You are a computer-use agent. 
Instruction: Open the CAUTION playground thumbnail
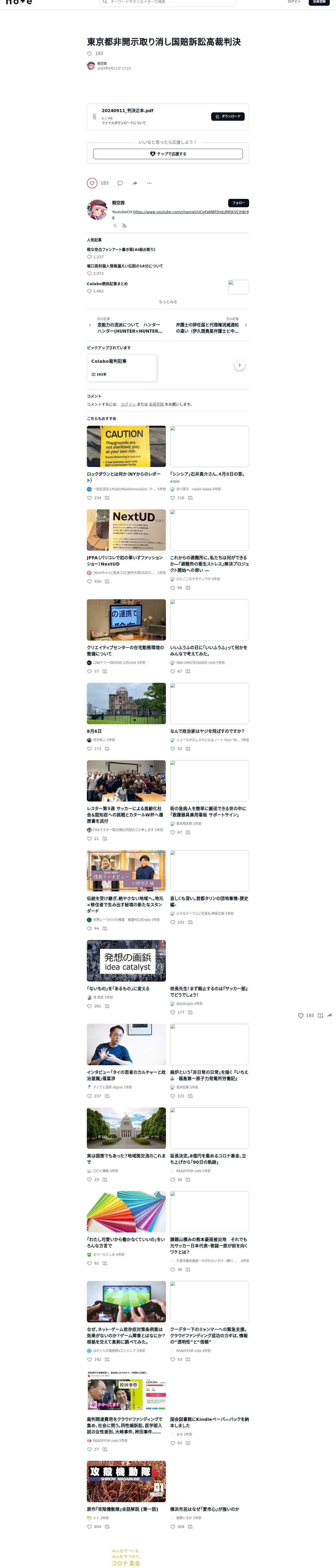126,446
